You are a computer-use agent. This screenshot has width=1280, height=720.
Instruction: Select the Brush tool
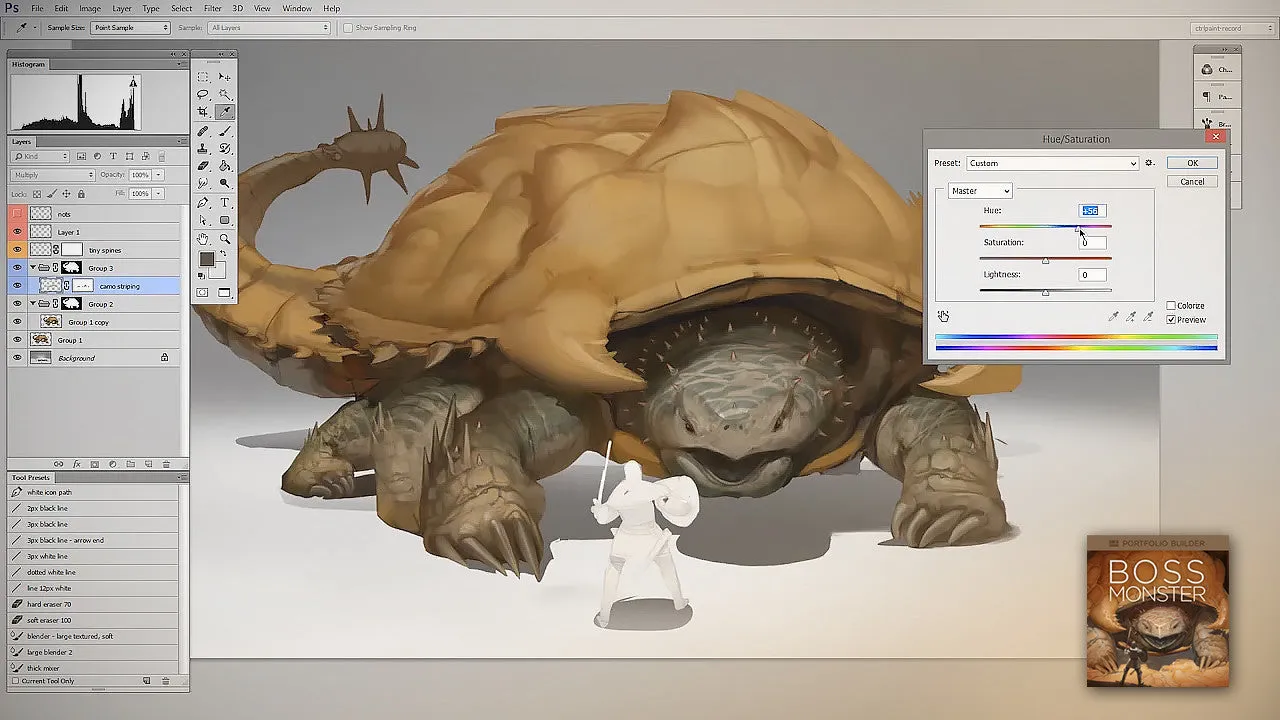pyautogui.click(x=225, y=131)
